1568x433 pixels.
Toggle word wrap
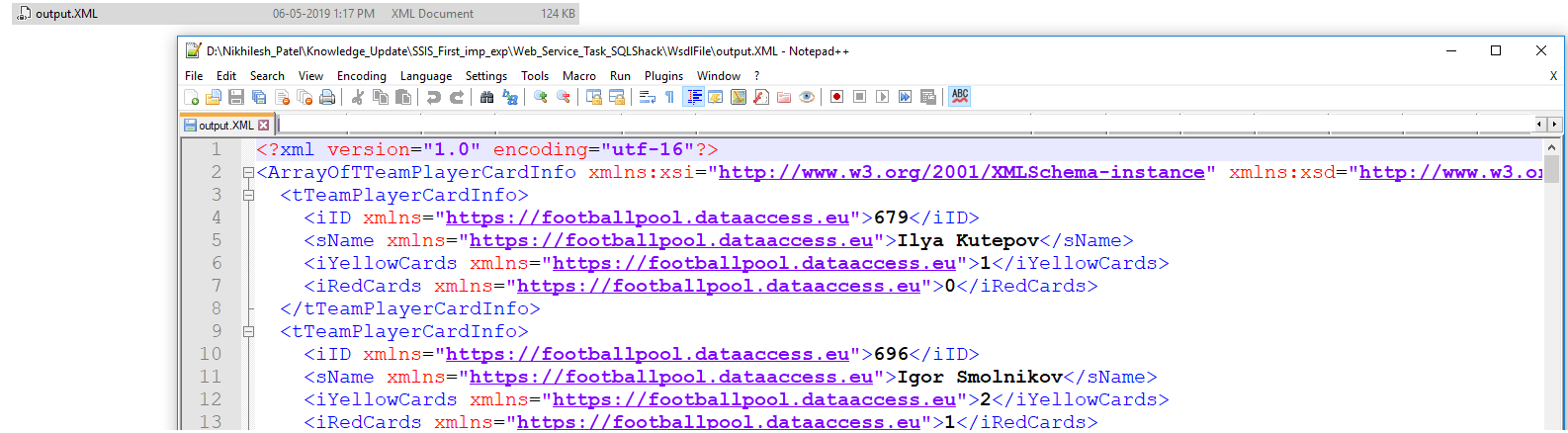point(647,97)
